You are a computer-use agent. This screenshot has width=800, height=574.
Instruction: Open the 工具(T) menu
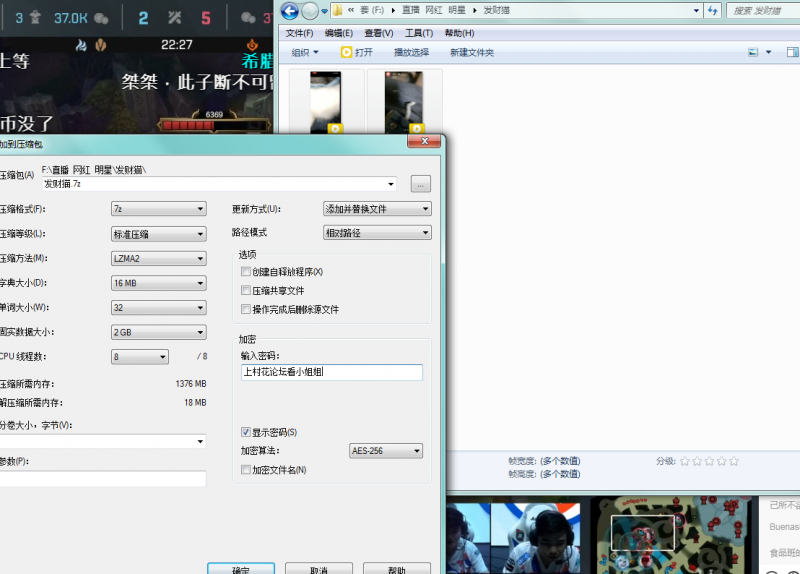click(419, 33)
